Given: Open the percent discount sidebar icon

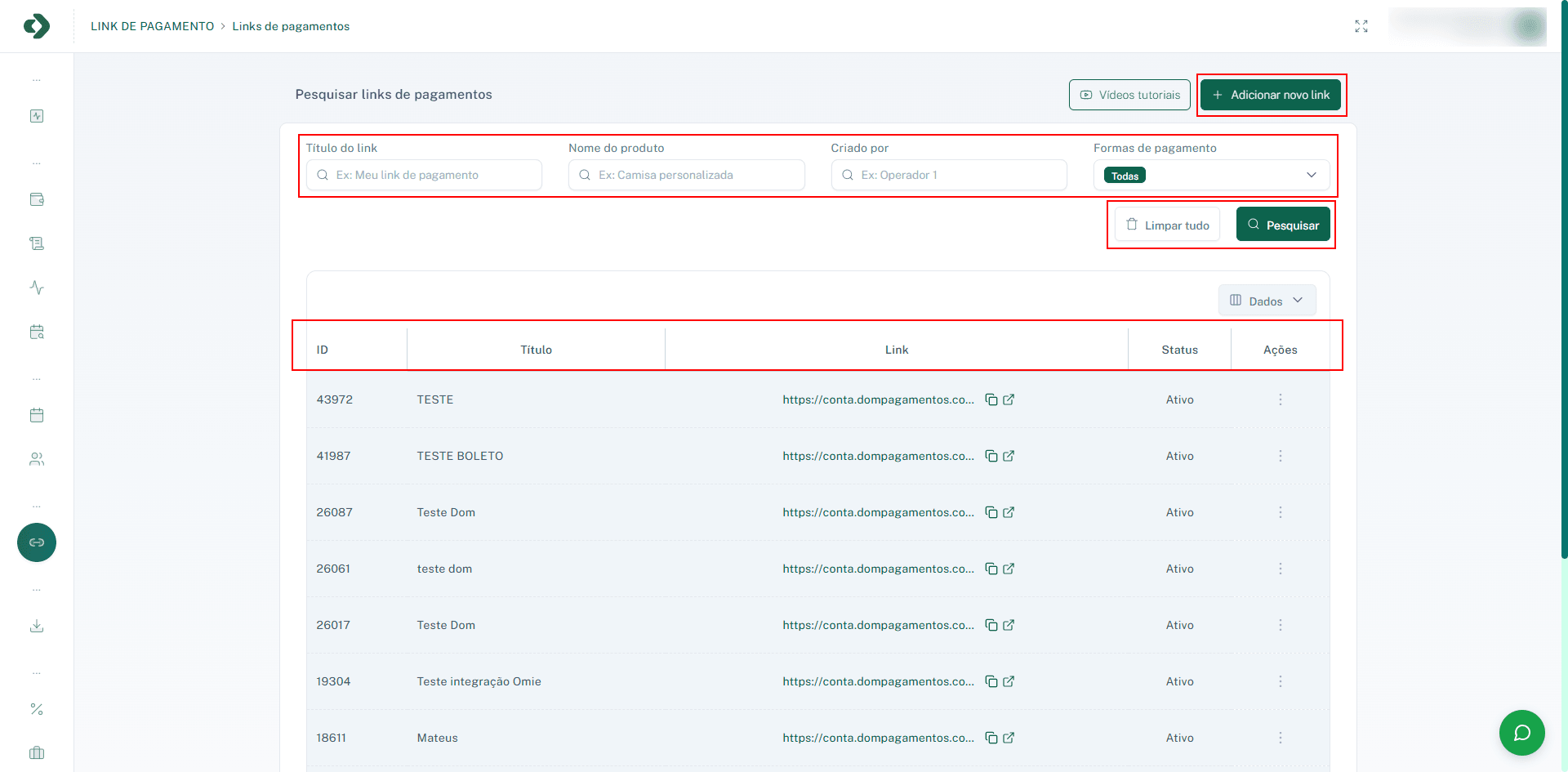Looking at the screenshot, I should (37, 709).
